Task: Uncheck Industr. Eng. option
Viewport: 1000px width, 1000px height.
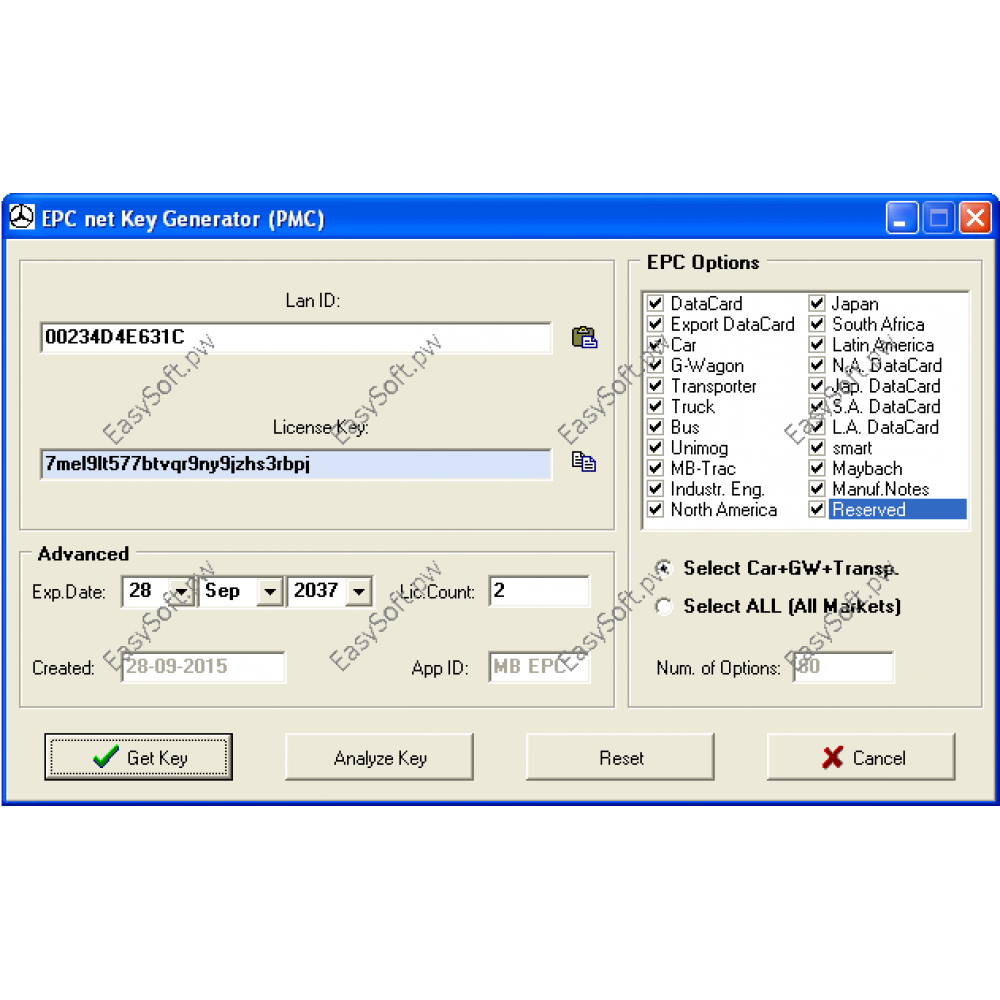Action: click(655, 489)
